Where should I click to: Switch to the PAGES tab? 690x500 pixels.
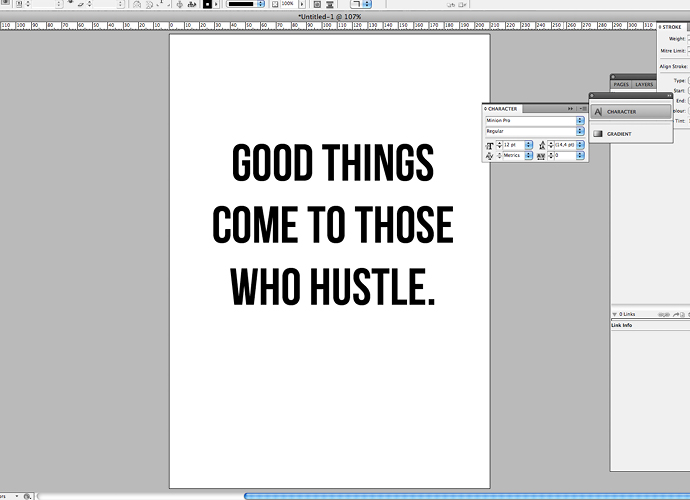[621, 85]
